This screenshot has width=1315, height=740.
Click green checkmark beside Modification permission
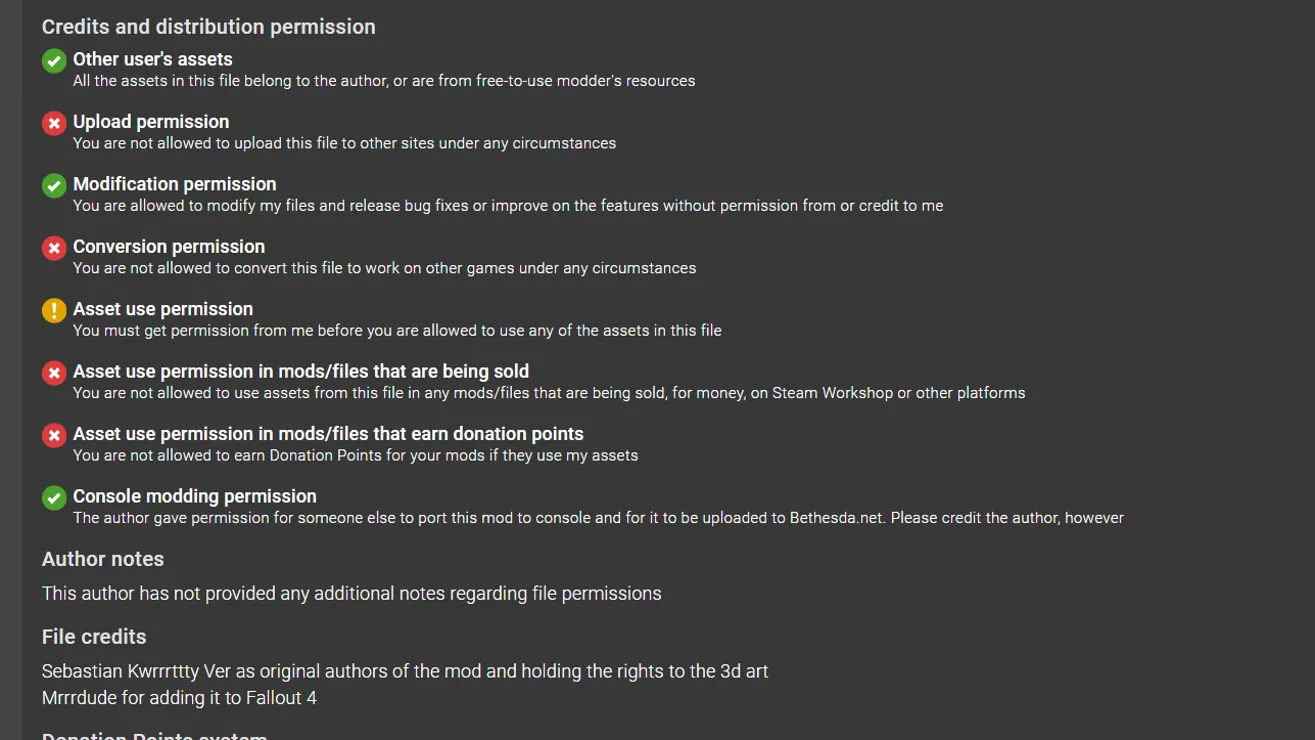pos(54,186)
